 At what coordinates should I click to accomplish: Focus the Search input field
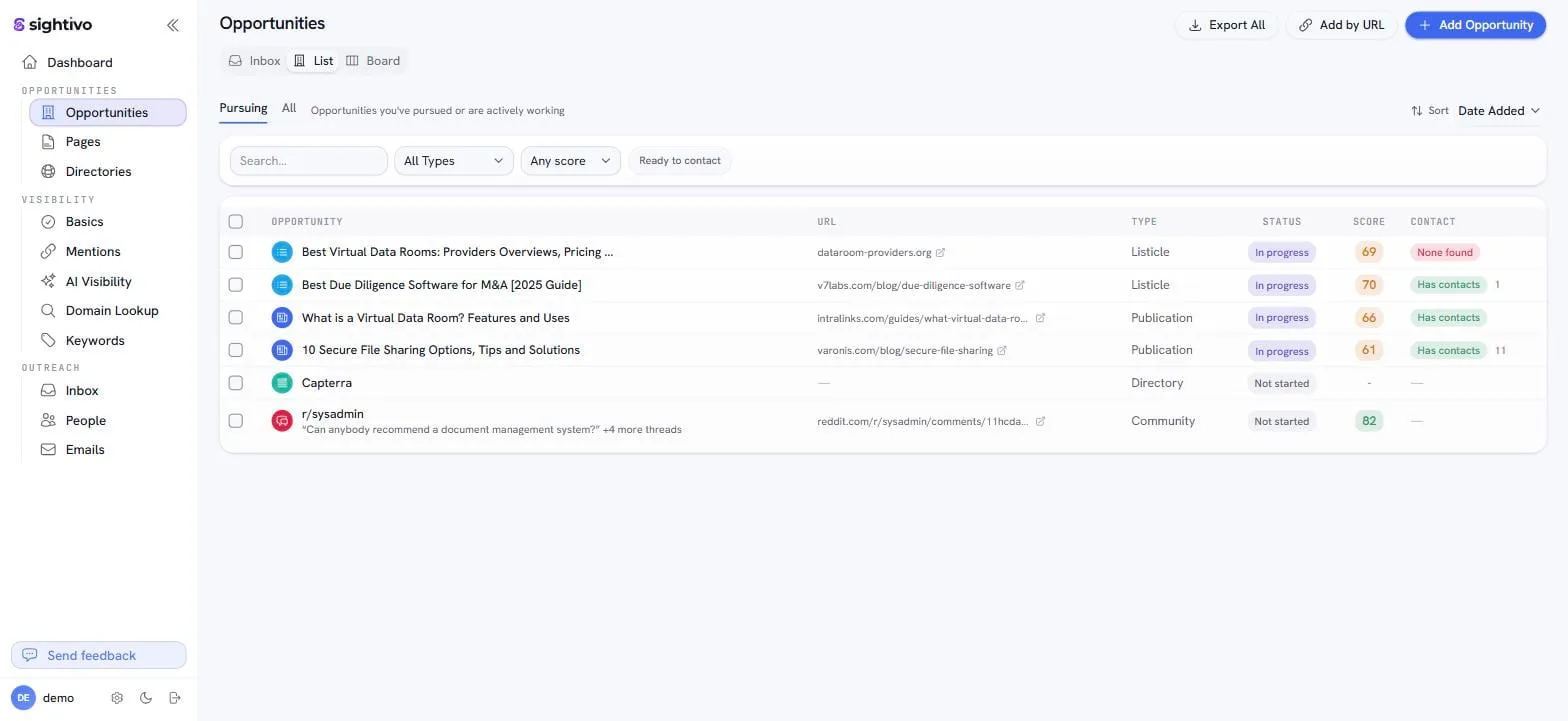308,160
